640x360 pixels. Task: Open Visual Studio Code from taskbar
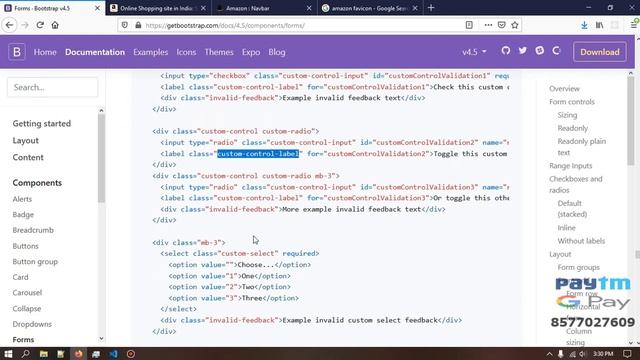(x=113, y=354)
